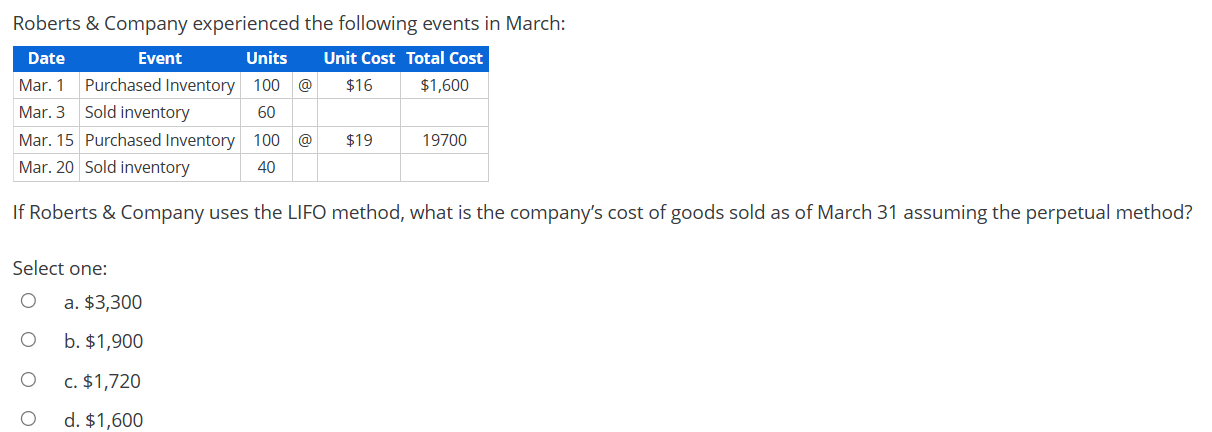
Task: Click the 19700 total cost cell
Action: click(444, 140)
